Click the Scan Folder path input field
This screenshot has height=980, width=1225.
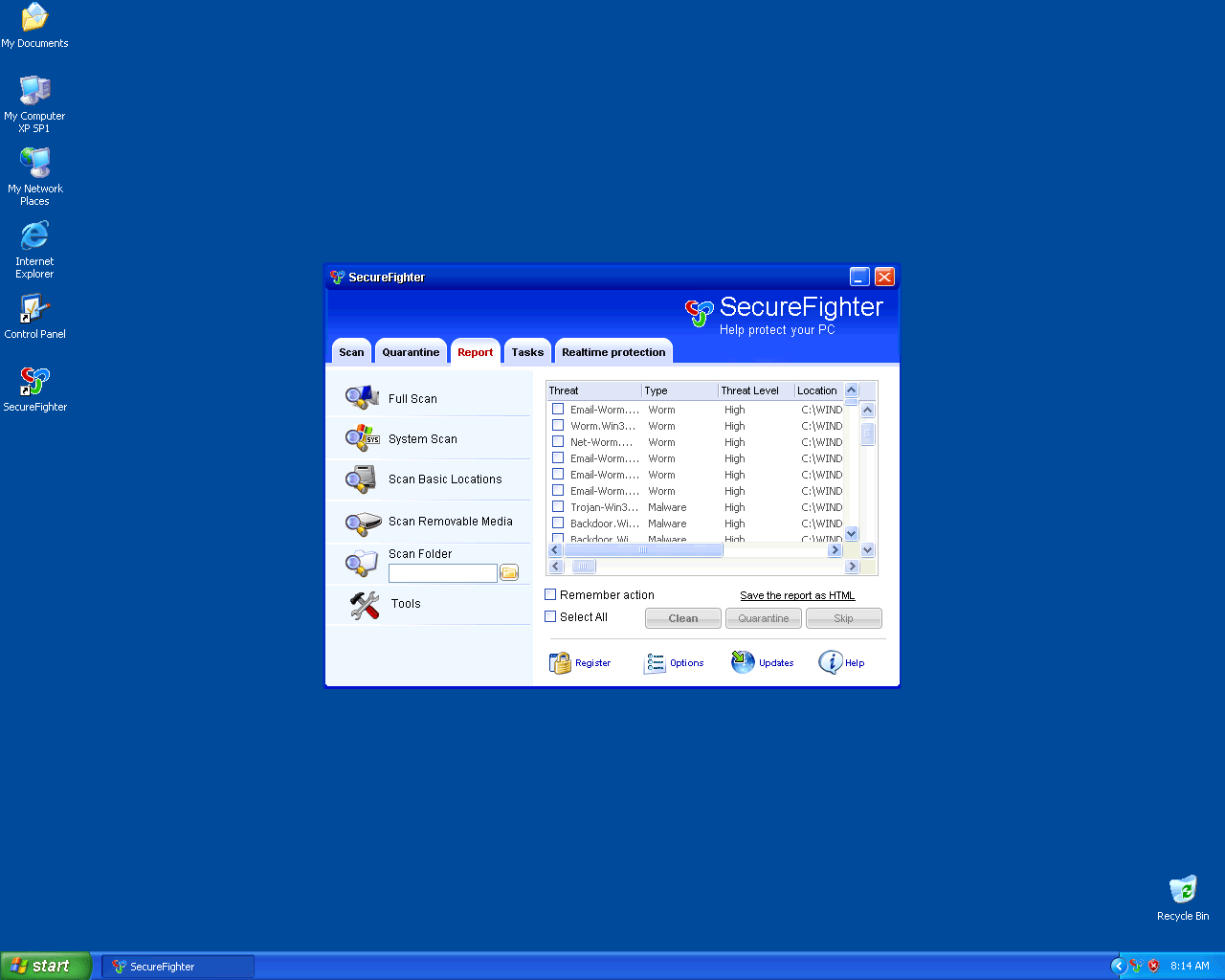442,572
